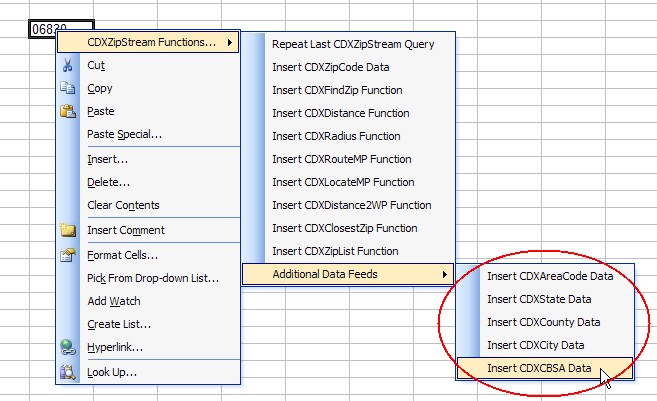Choose Pick From Drop-down List
This screenshot has width=657, height=401.
coord(153,278)
